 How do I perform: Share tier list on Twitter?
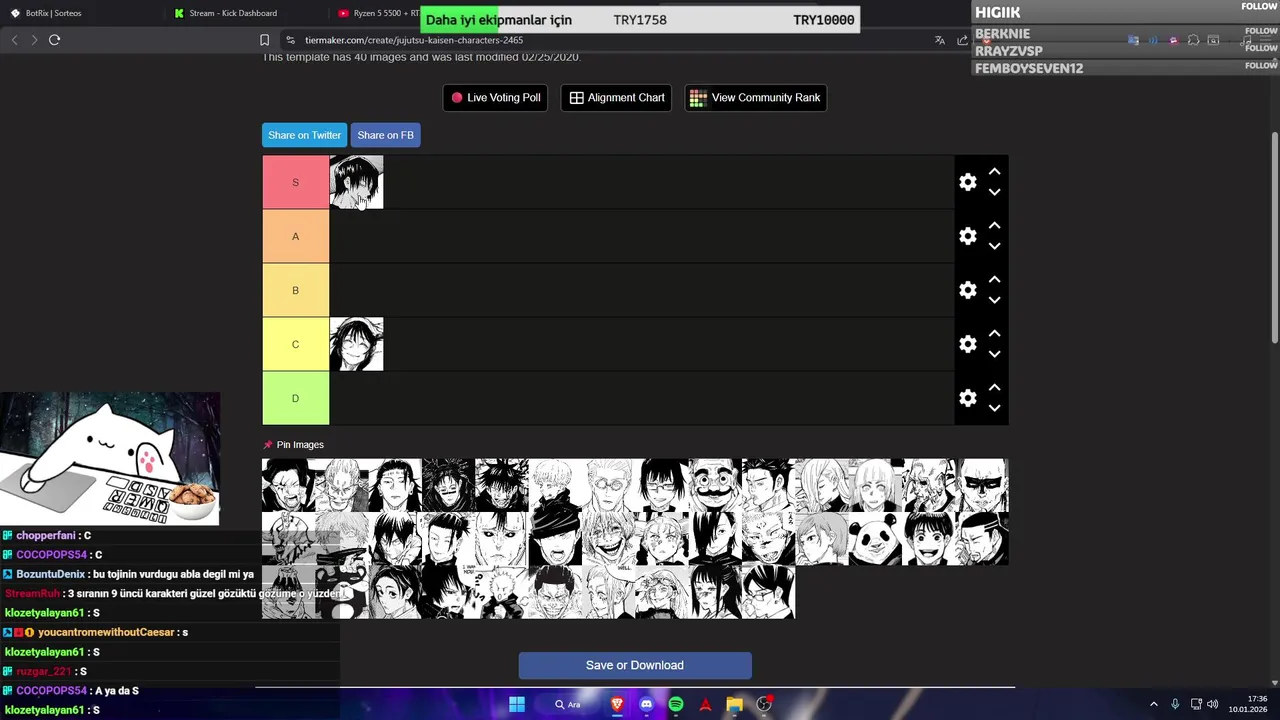[x=304, y=135]
